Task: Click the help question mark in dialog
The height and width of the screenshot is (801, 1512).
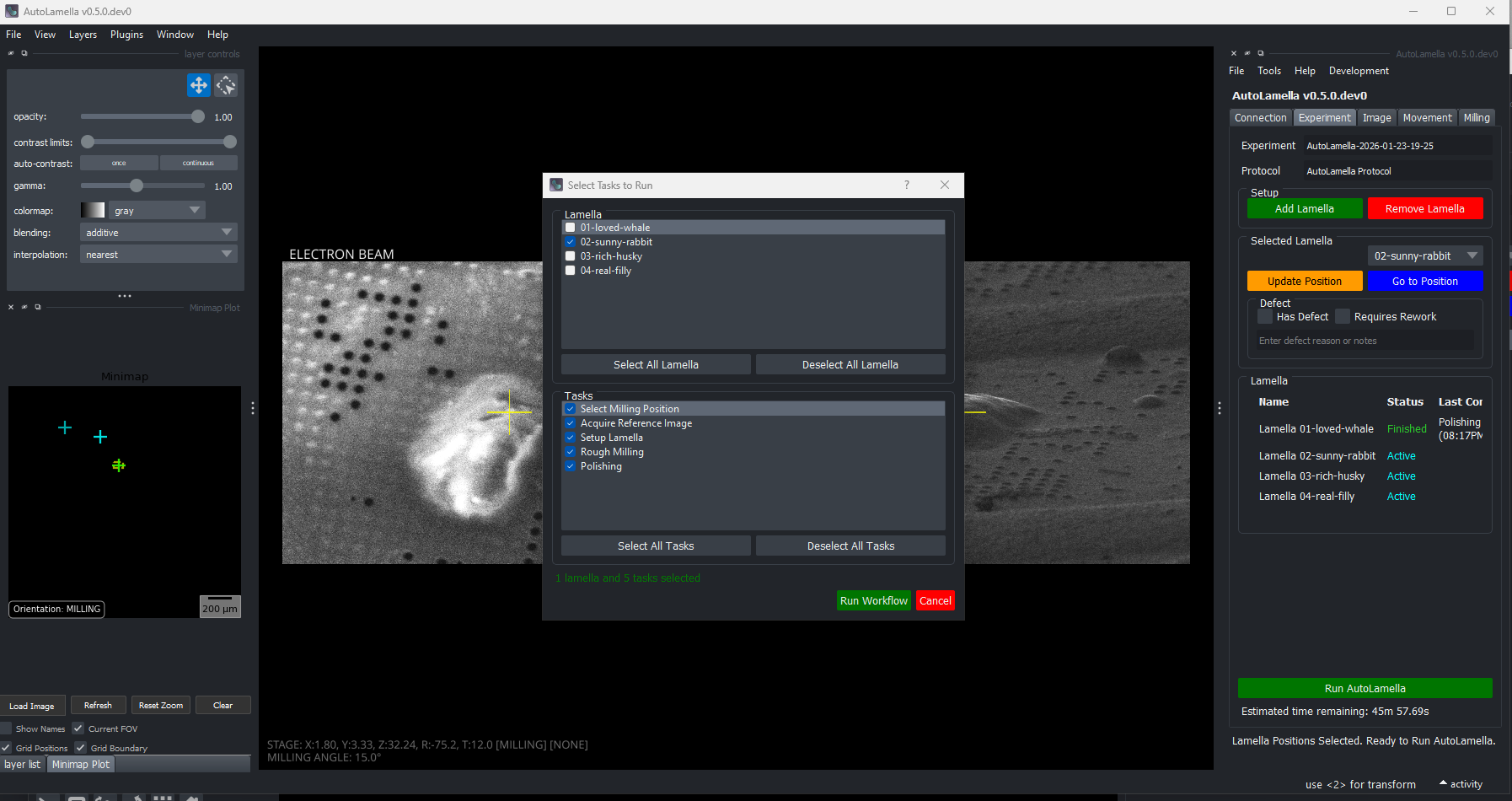Action: (x=907, y=185)
